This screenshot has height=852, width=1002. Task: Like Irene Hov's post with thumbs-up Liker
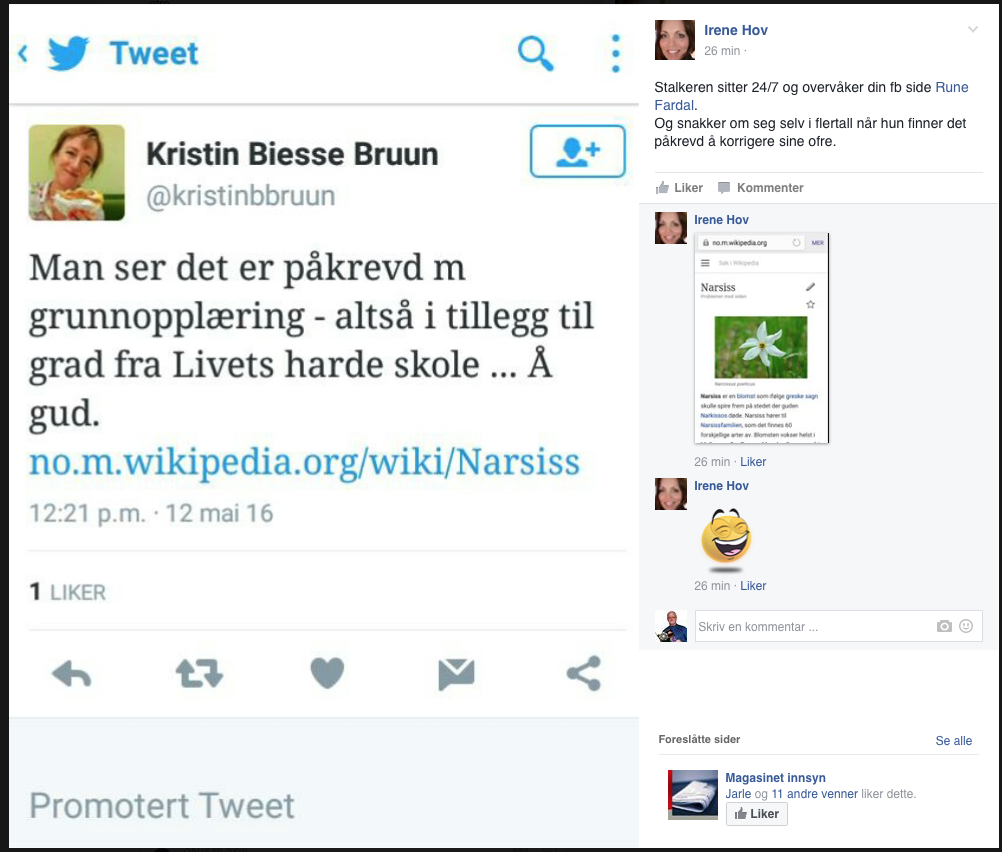click(679, 188)
